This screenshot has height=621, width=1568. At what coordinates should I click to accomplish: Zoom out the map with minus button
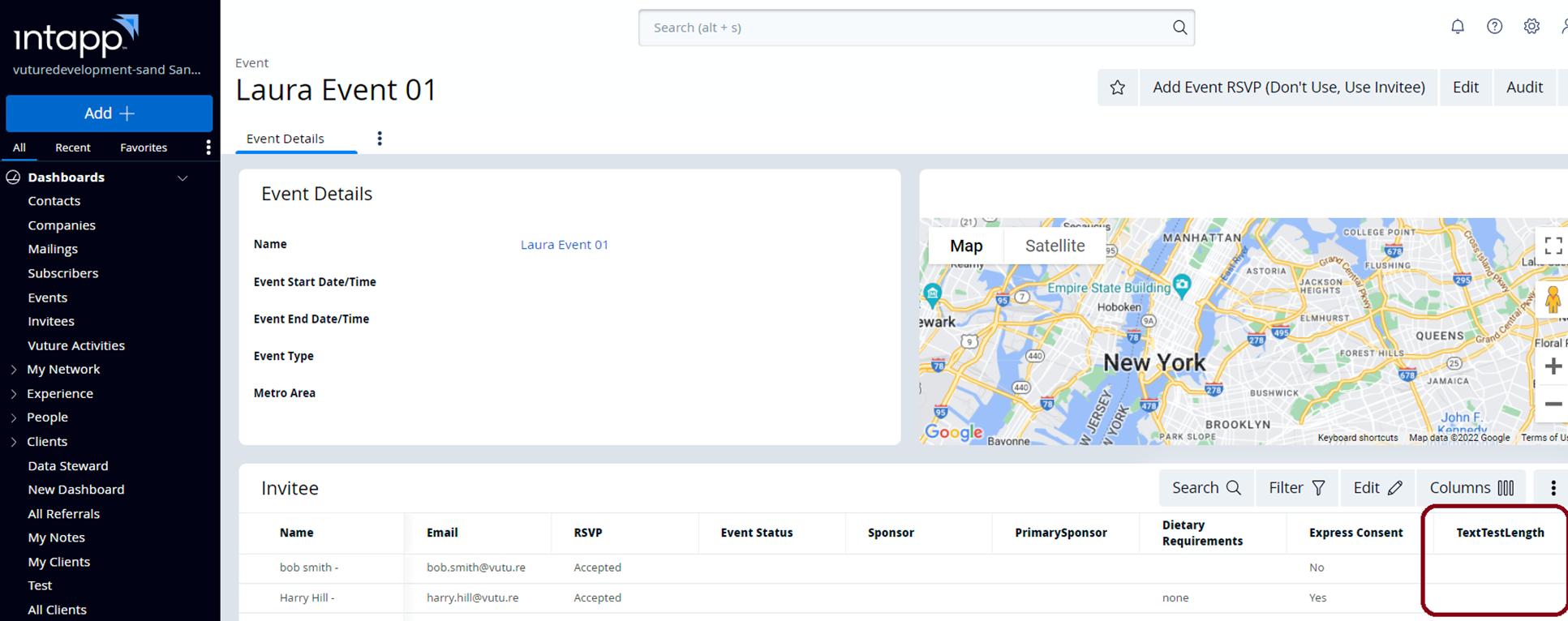[1553, 404]
